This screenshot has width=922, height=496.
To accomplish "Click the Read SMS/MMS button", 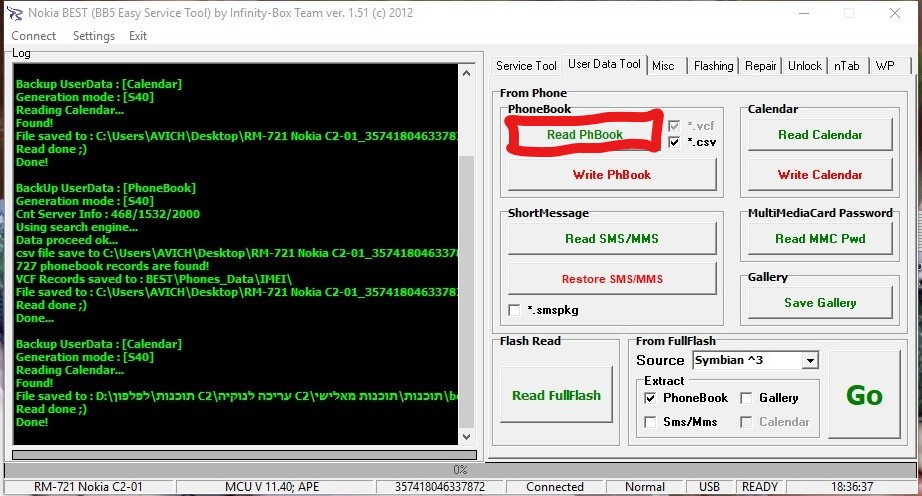I will [x=612, y=239].
